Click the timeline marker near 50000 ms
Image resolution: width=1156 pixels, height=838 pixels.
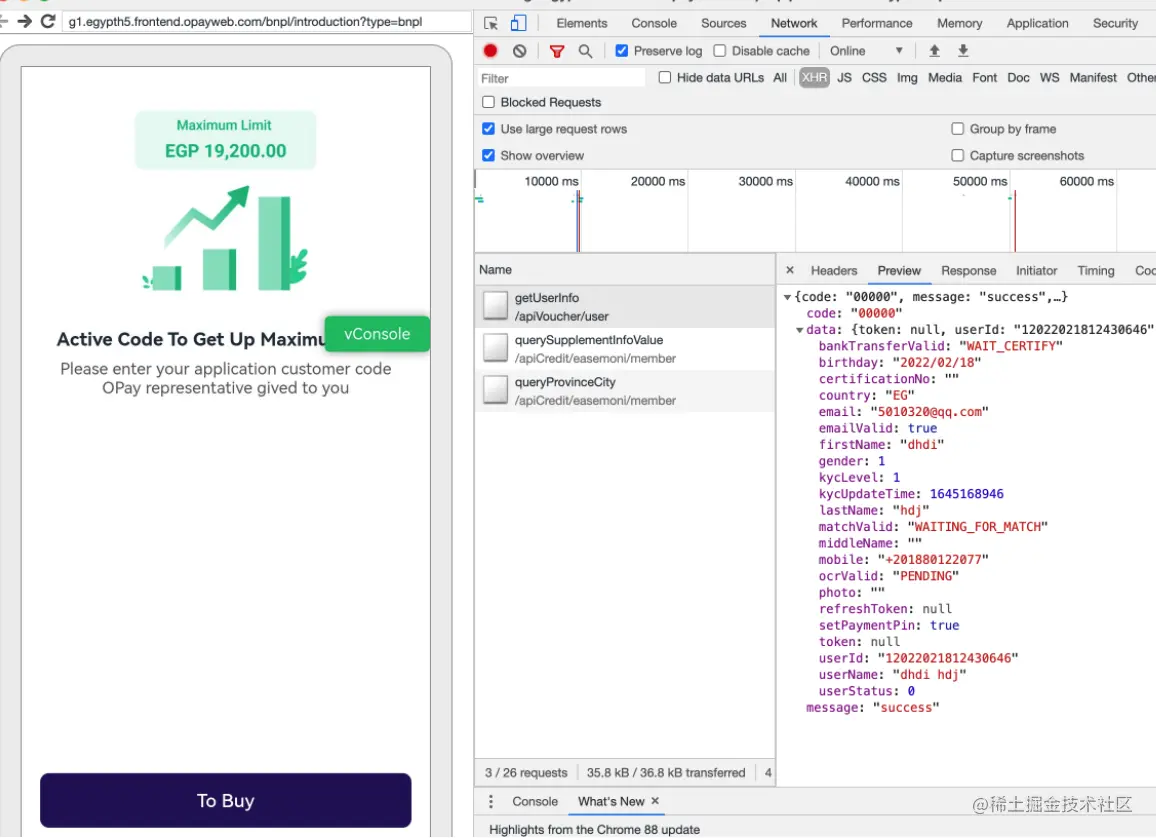point(1014,221)
